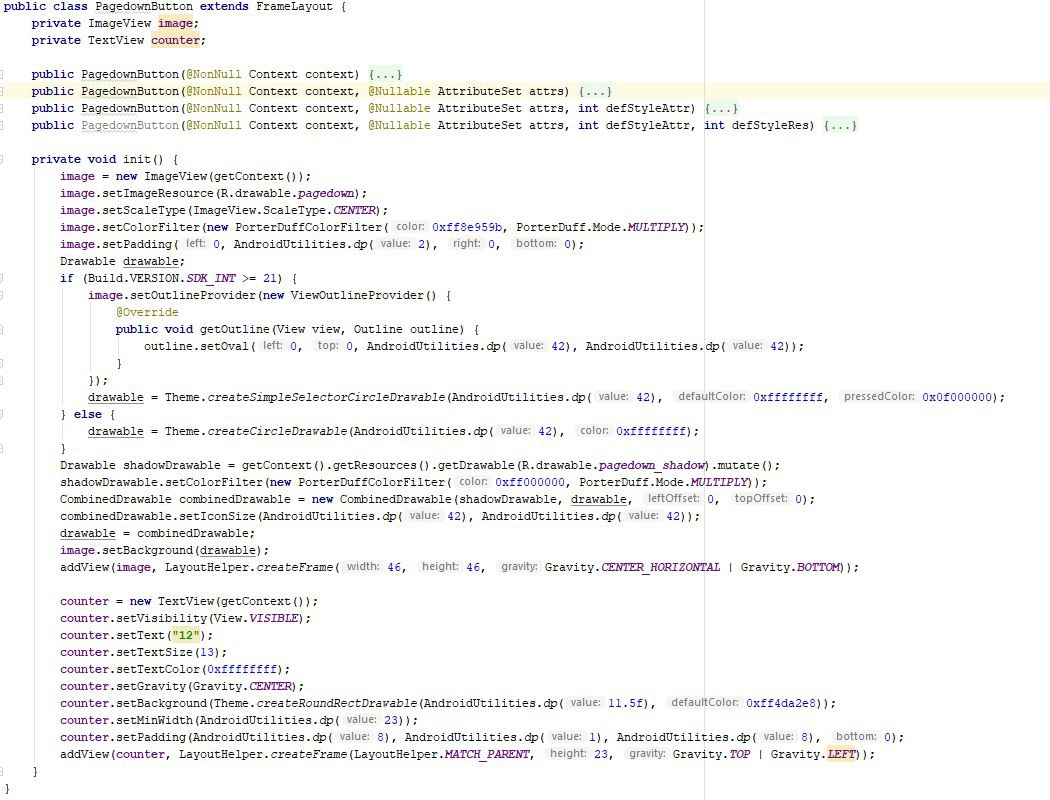
Task: Expand folded body of constructor ending with defStyleAttr
Action: [x=721, y=108]
